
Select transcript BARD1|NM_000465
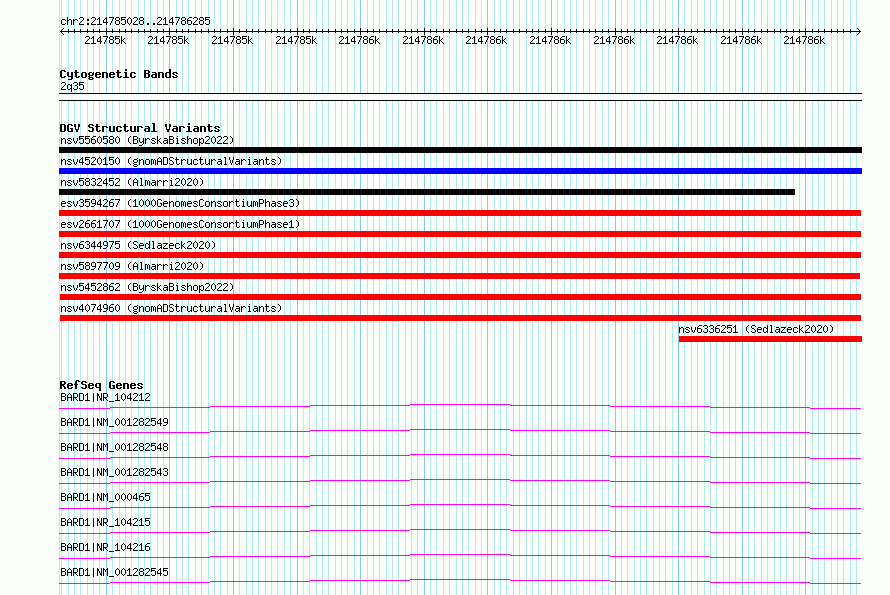[x=105, y=497]
